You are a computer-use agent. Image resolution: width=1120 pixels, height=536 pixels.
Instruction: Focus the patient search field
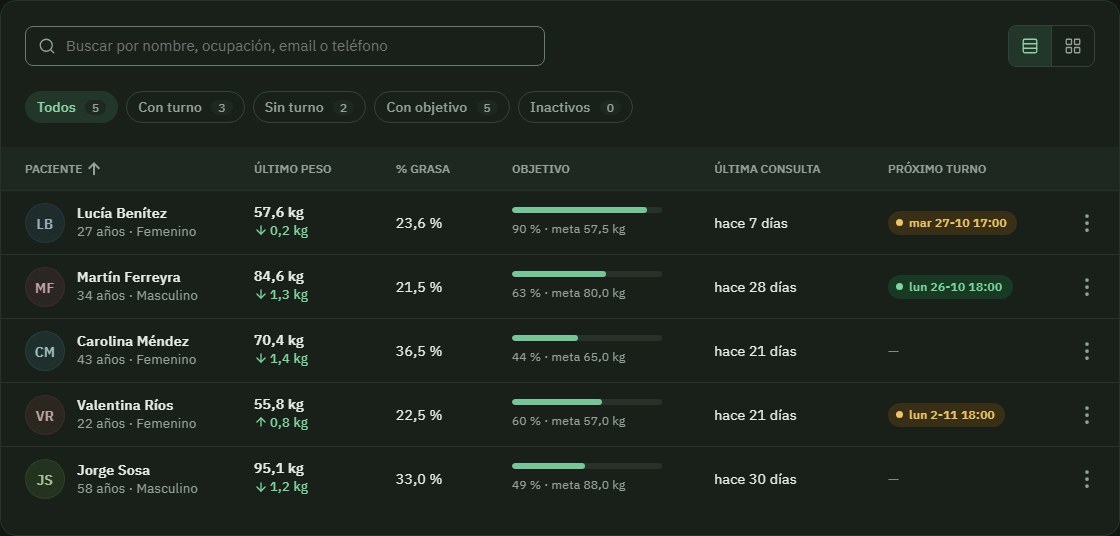(x=285, y=46)
